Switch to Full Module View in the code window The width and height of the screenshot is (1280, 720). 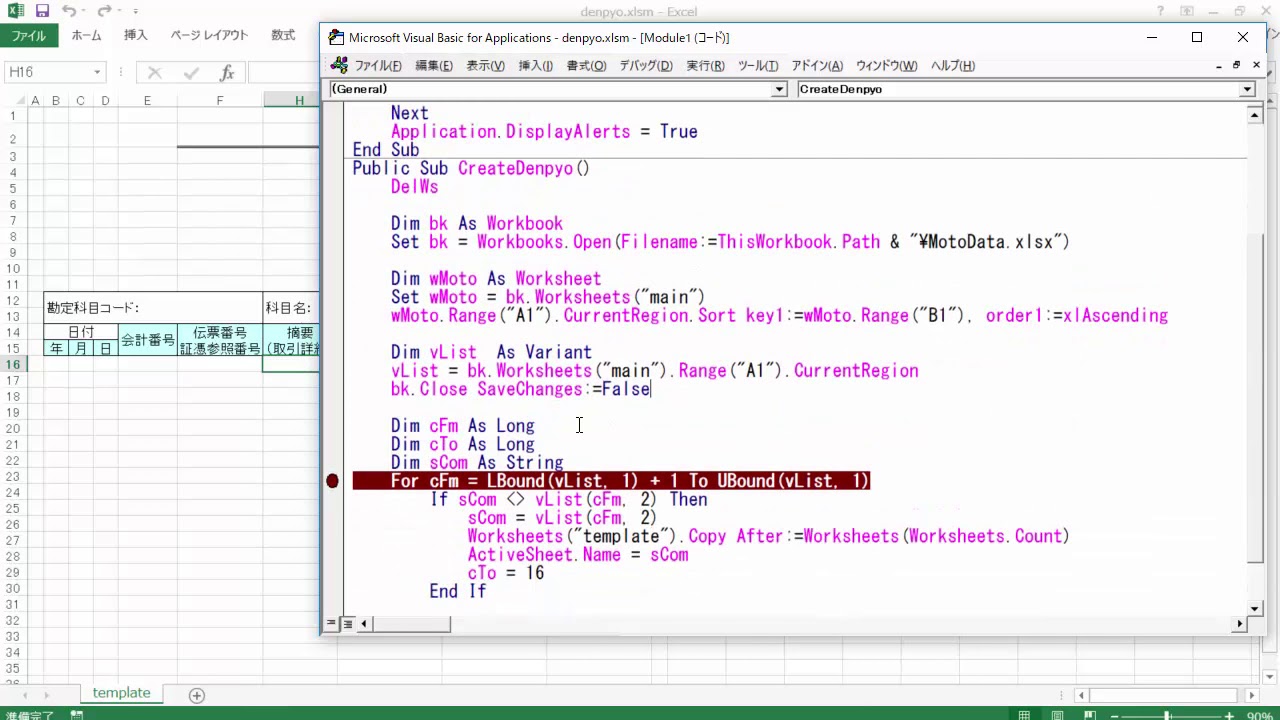347,624
